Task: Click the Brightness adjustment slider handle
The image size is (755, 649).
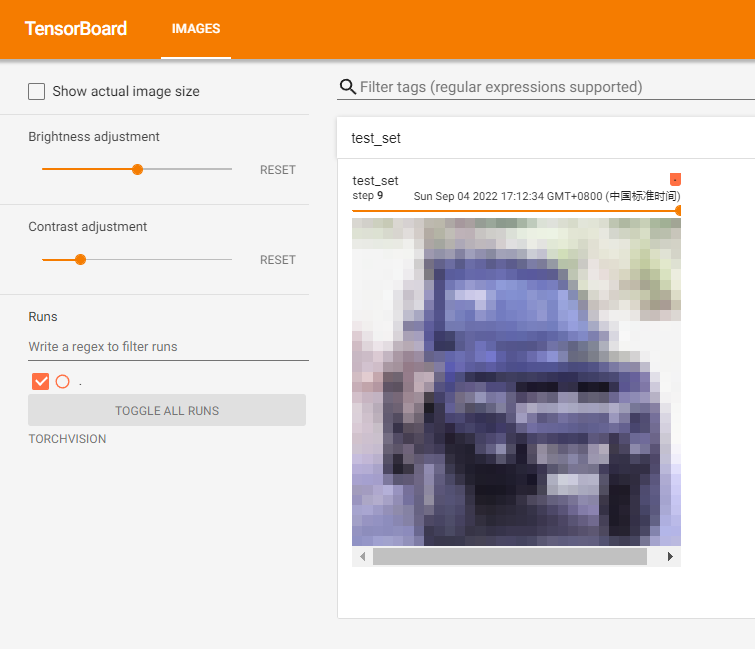Action: pyautogui.click(x=138, y=169)
